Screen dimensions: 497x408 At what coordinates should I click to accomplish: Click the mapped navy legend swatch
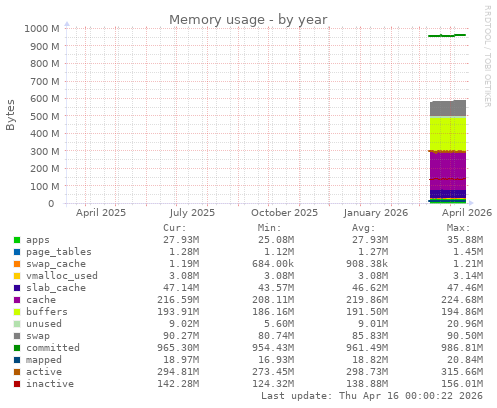[17, 360]
